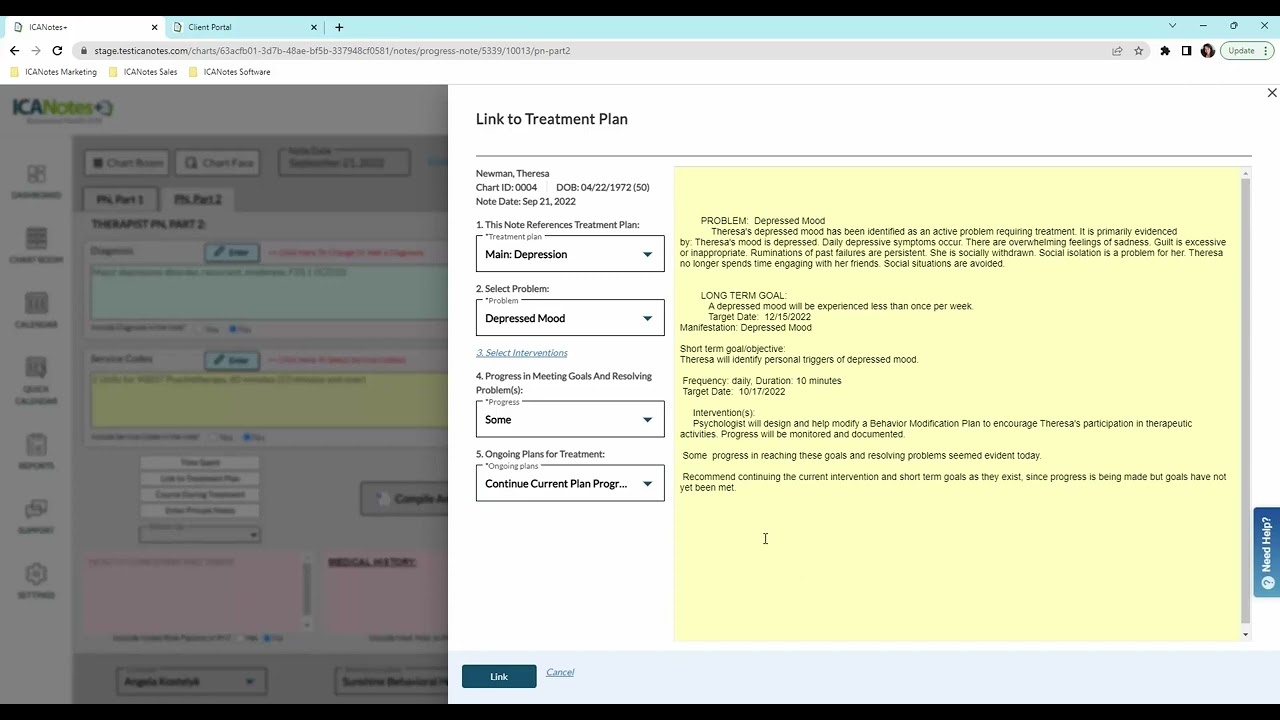Screen dimensions: 1280x720
Task: Open the ICANotes Sales bookmark folder
Action: tap(143, 72)
